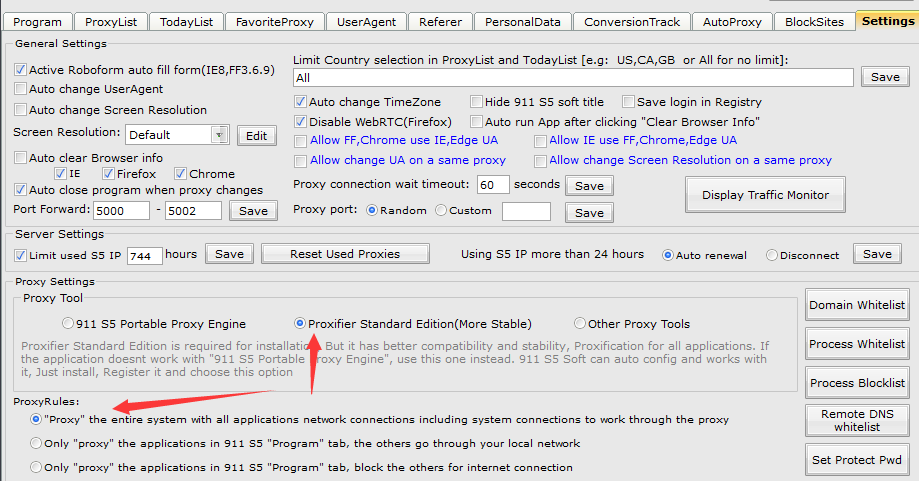Select proxy the entire system rule
919x481 pixels.
tap(36, 419)
